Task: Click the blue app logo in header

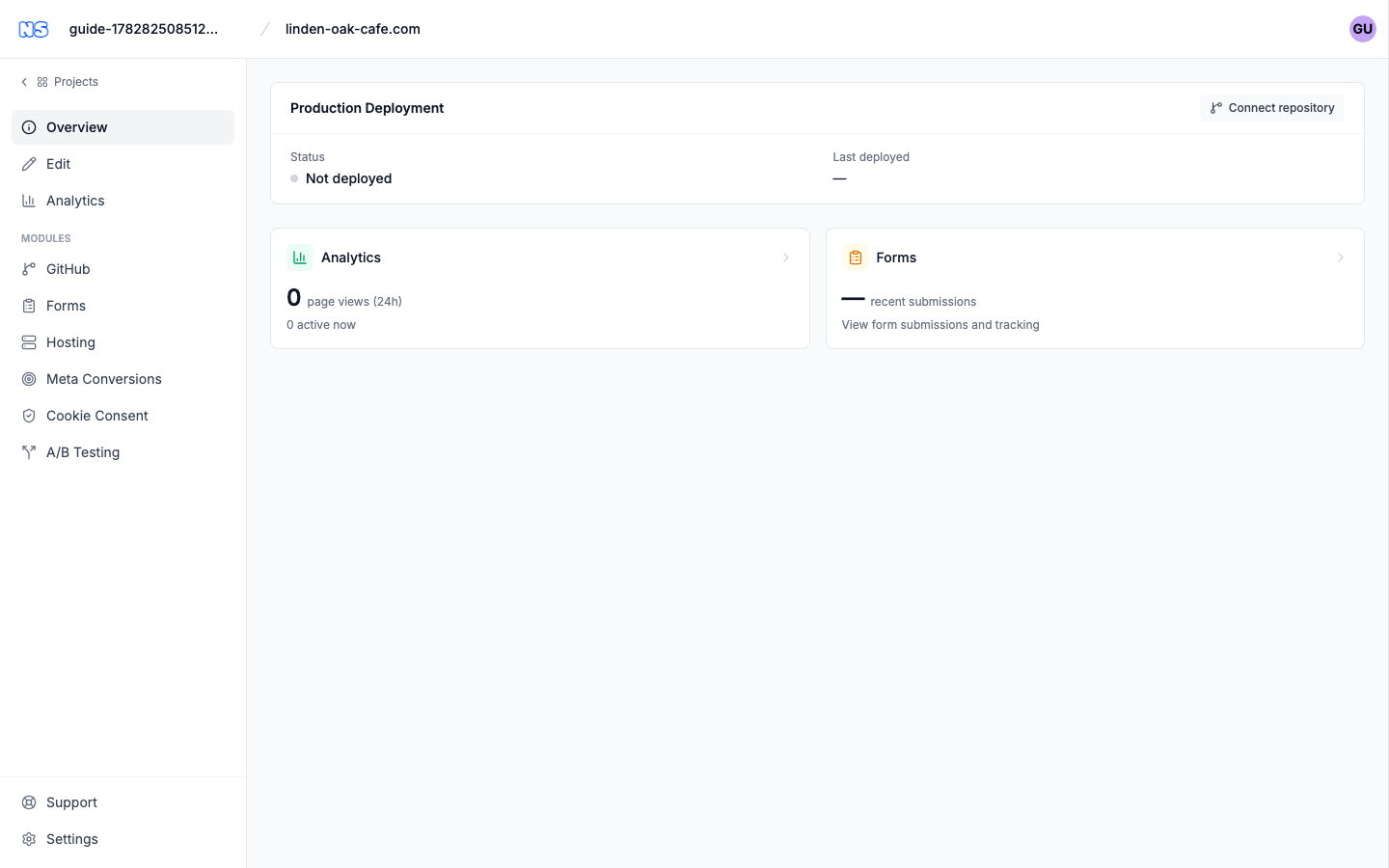Action: coord(34,29)
